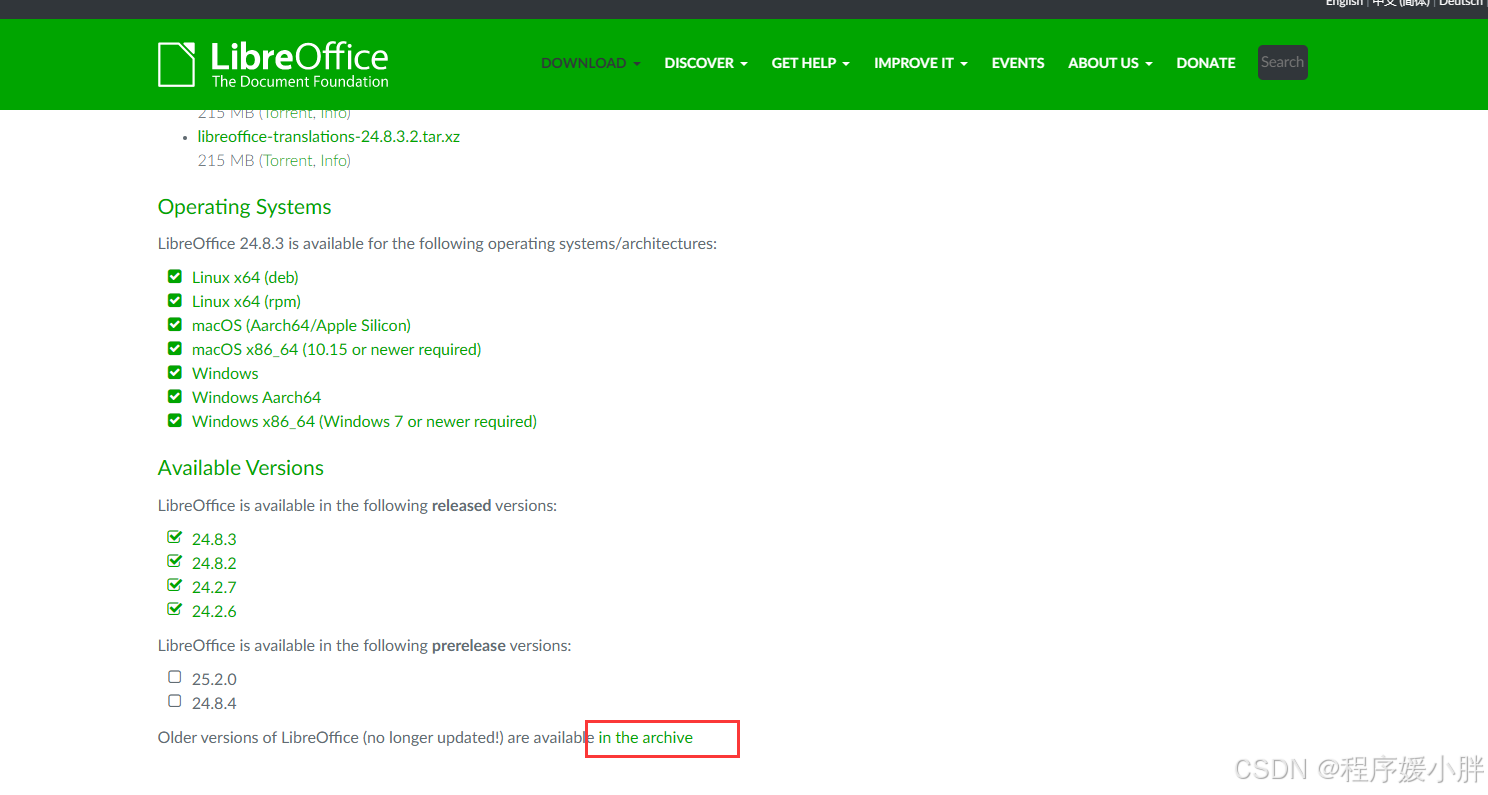
Task: Open the ABOUT US dropdown
Action: 1110,63
